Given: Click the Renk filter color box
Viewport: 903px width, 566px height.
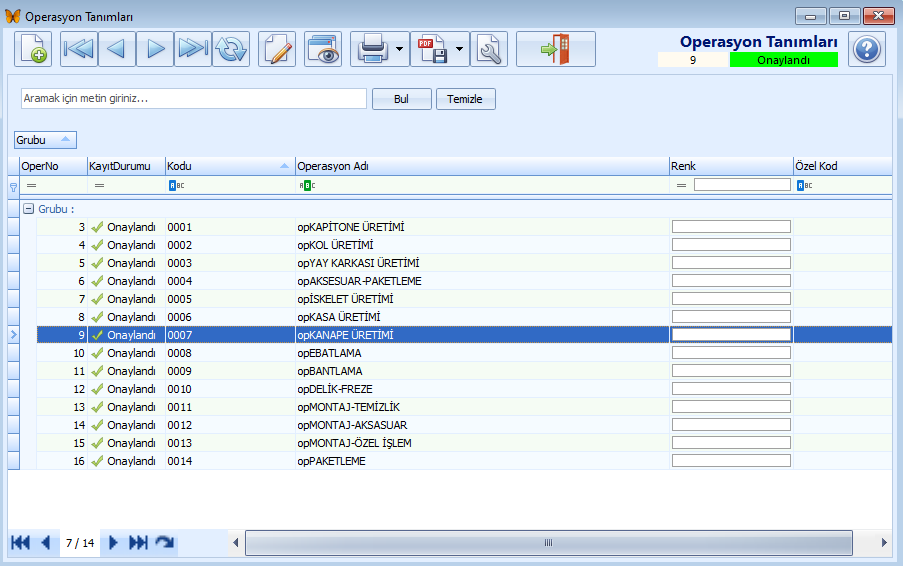Looking at the screenshot, I should 742,185.
